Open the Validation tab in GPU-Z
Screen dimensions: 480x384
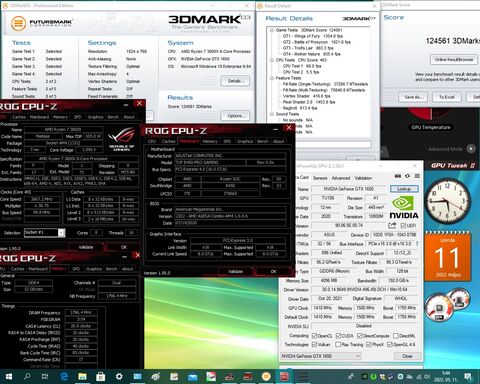coord(363,178)
